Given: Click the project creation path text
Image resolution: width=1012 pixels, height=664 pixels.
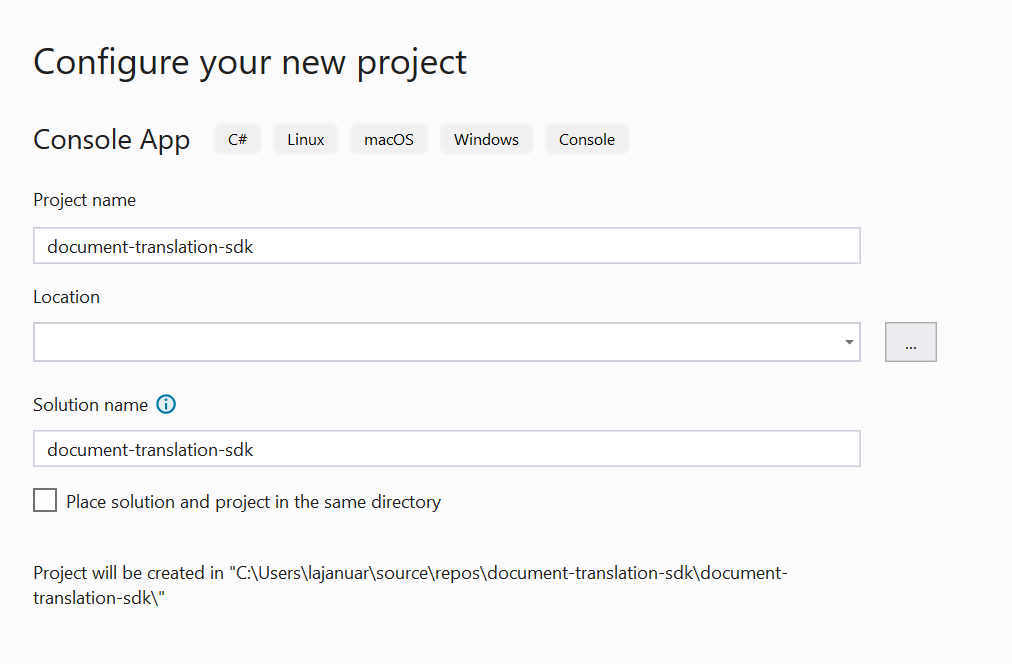Looking at the screenshot, I should (x=410, y=584).
